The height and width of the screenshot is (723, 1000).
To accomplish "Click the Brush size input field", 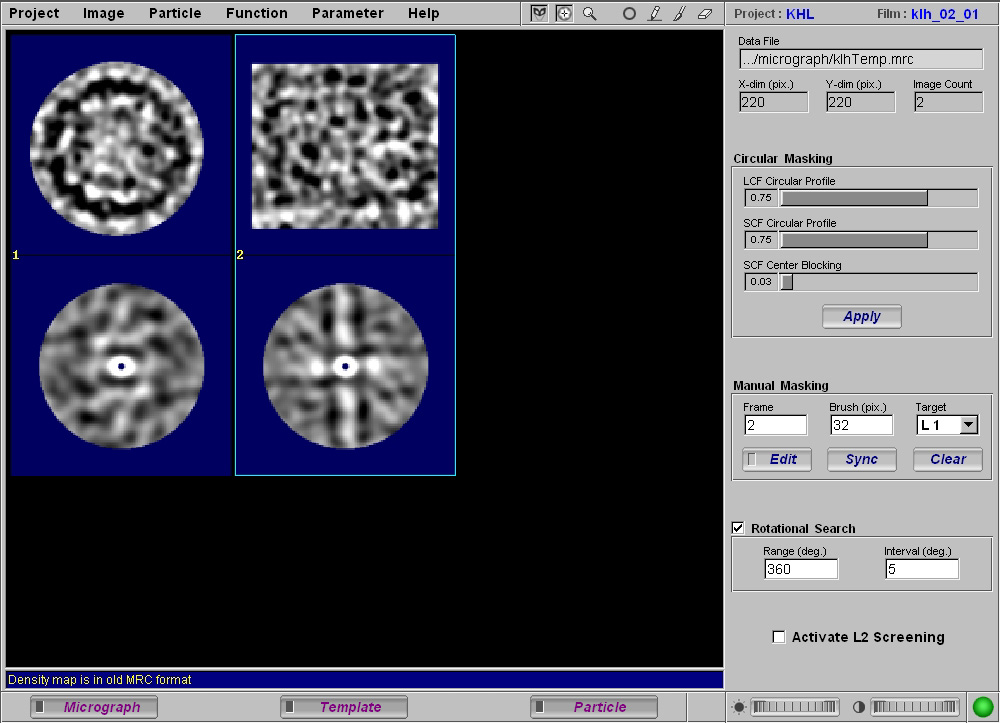I will point(861,425).
